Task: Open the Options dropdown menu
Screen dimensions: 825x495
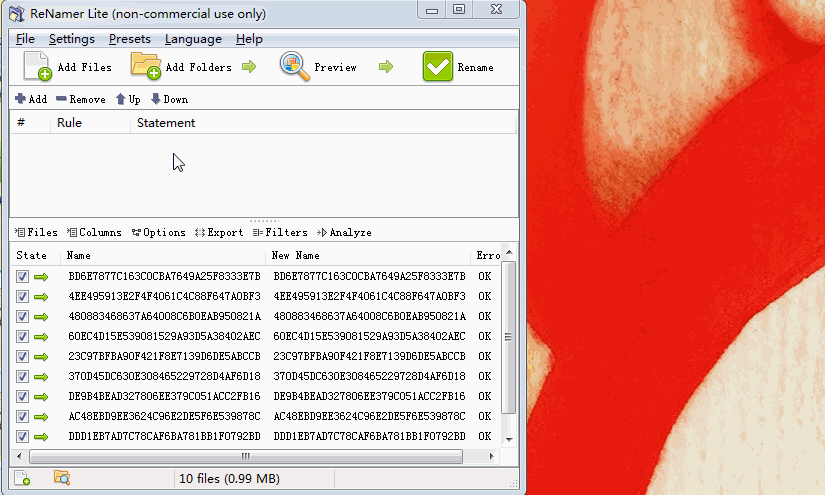Action: (158, 232)
